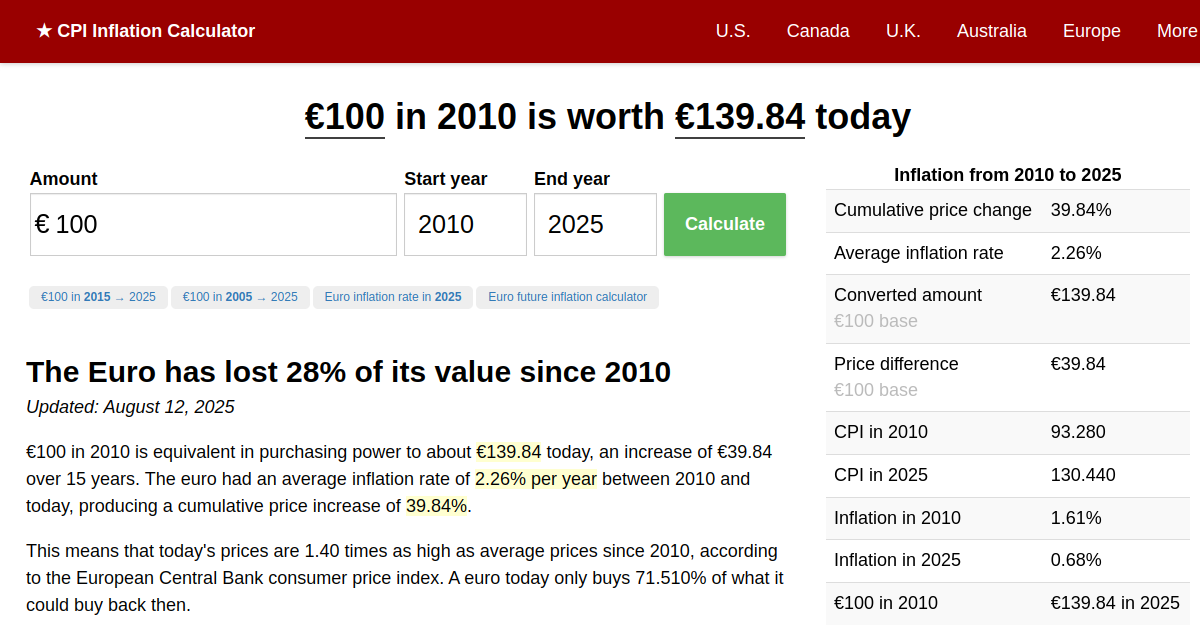Open the €100 in 2005 → 2025 link
This screenshot has height=630, width=1200.
[x=240, y=297]
